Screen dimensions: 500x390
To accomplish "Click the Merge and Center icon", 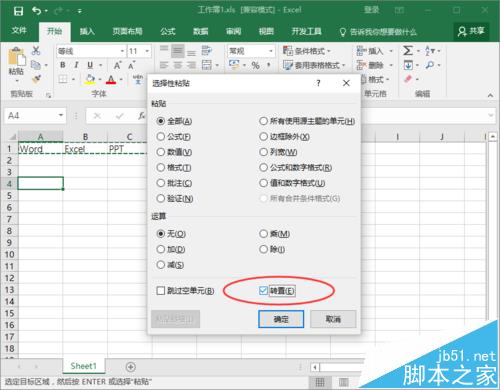I will 207,65.
